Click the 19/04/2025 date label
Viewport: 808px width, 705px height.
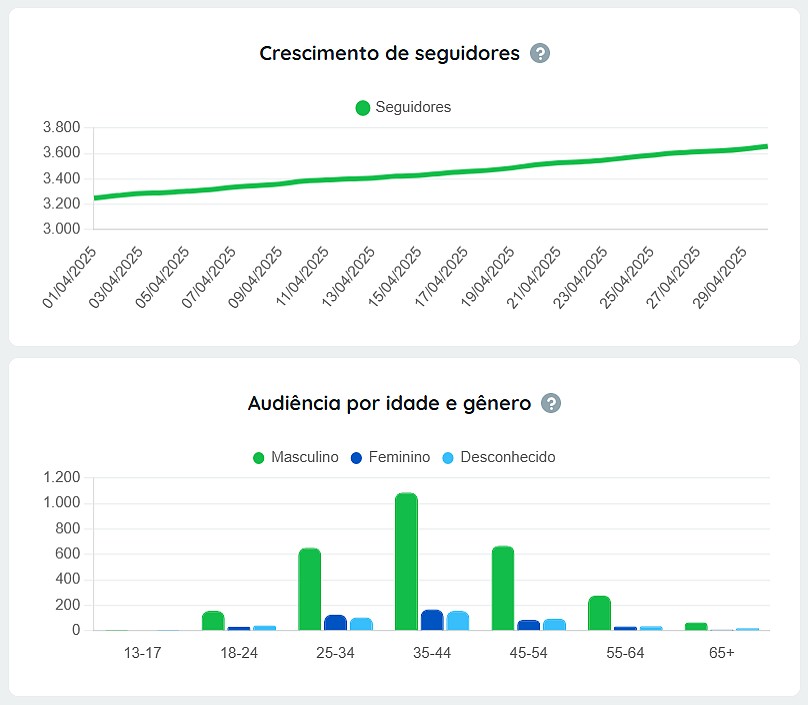(x=487, y=277)
